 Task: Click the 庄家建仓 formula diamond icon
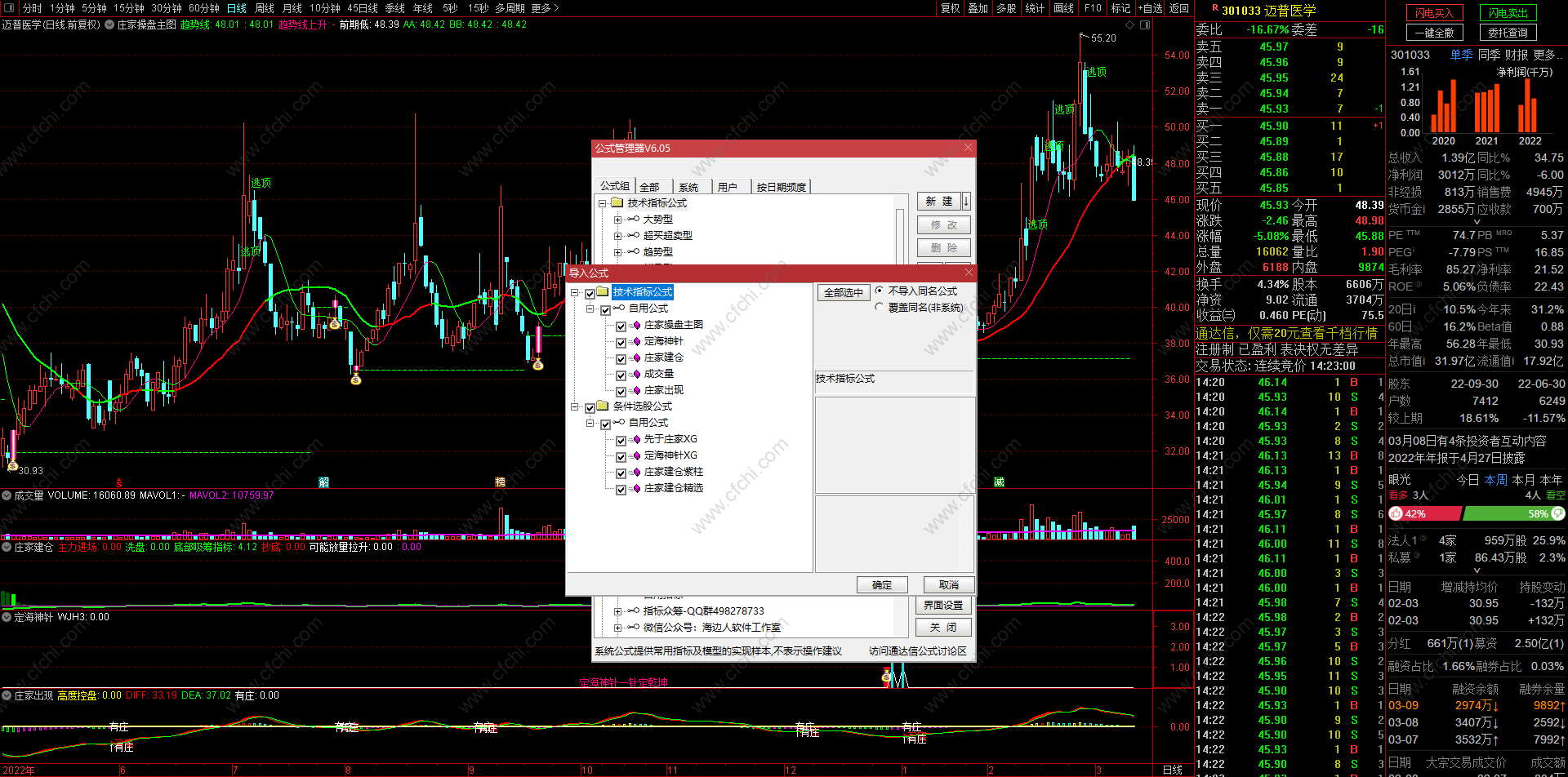point(637,357)
